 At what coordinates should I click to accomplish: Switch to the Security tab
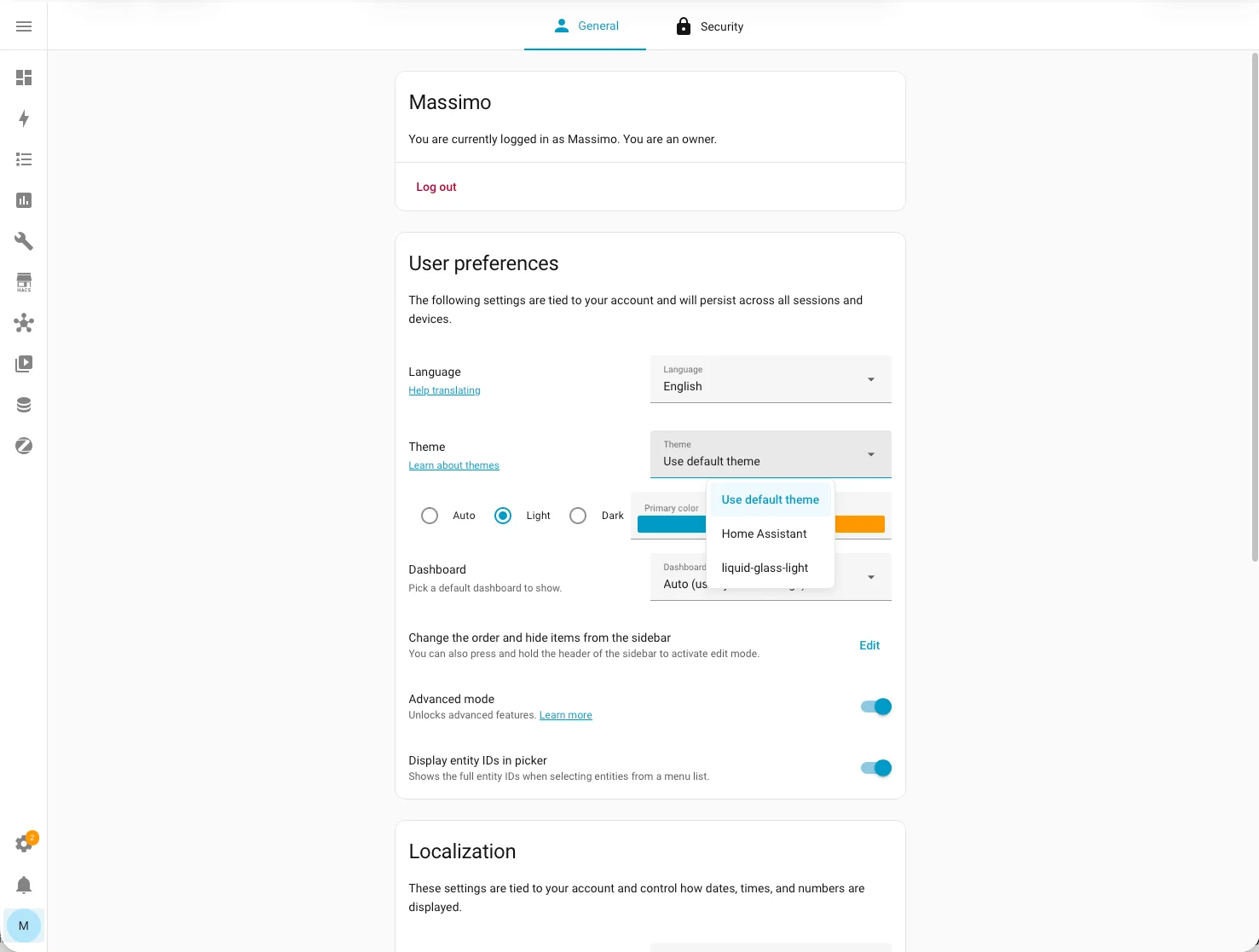click(708, 26)
